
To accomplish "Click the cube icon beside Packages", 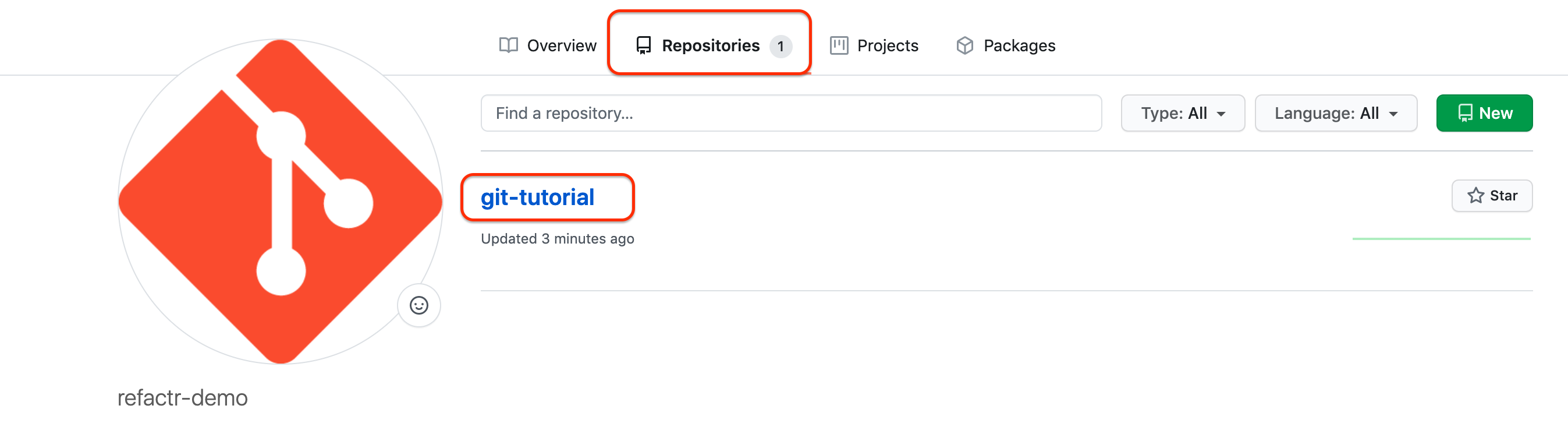I will 965,45.
